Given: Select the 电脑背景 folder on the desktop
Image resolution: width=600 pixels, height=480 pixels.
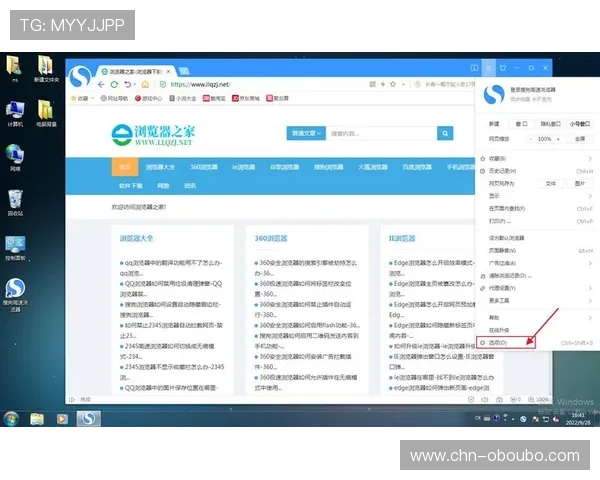Looking at the screenshot, I should click(x=46, y=113).
